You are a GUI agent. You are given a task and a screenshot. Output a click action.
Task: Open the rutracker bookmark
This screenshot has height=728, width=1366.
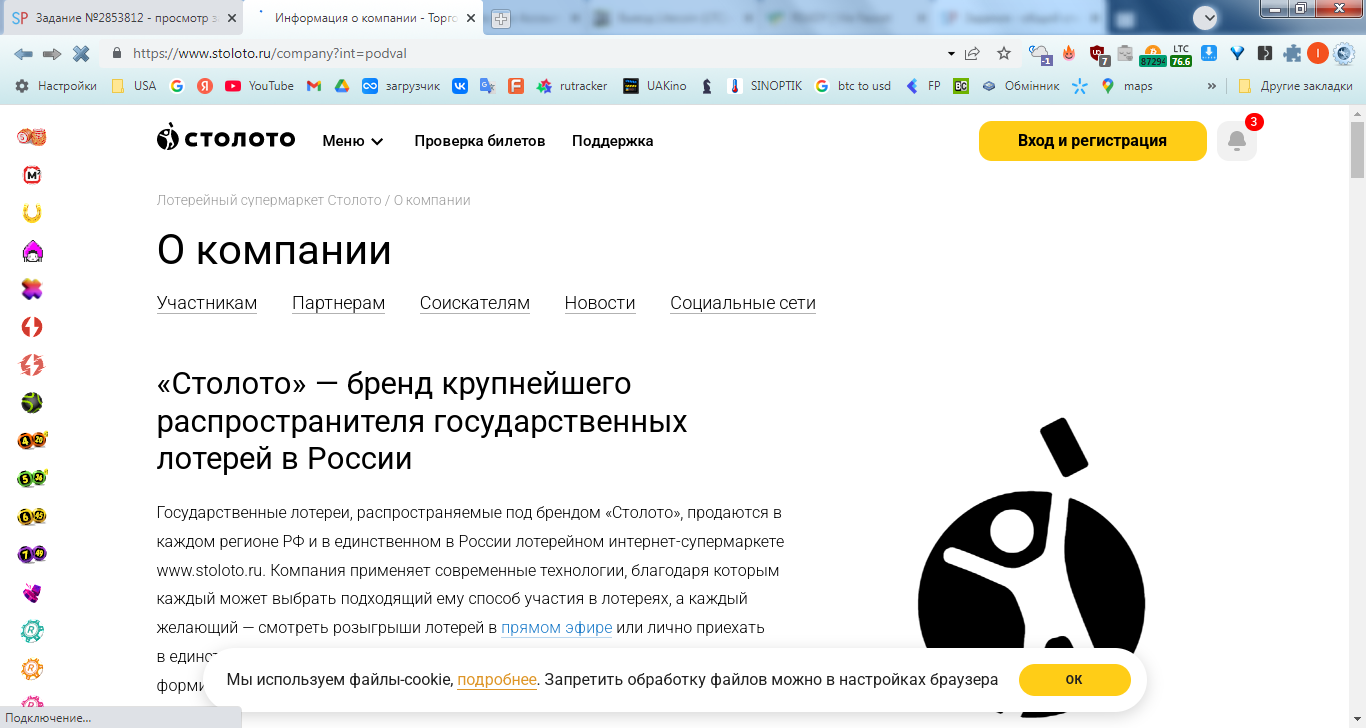572,86
